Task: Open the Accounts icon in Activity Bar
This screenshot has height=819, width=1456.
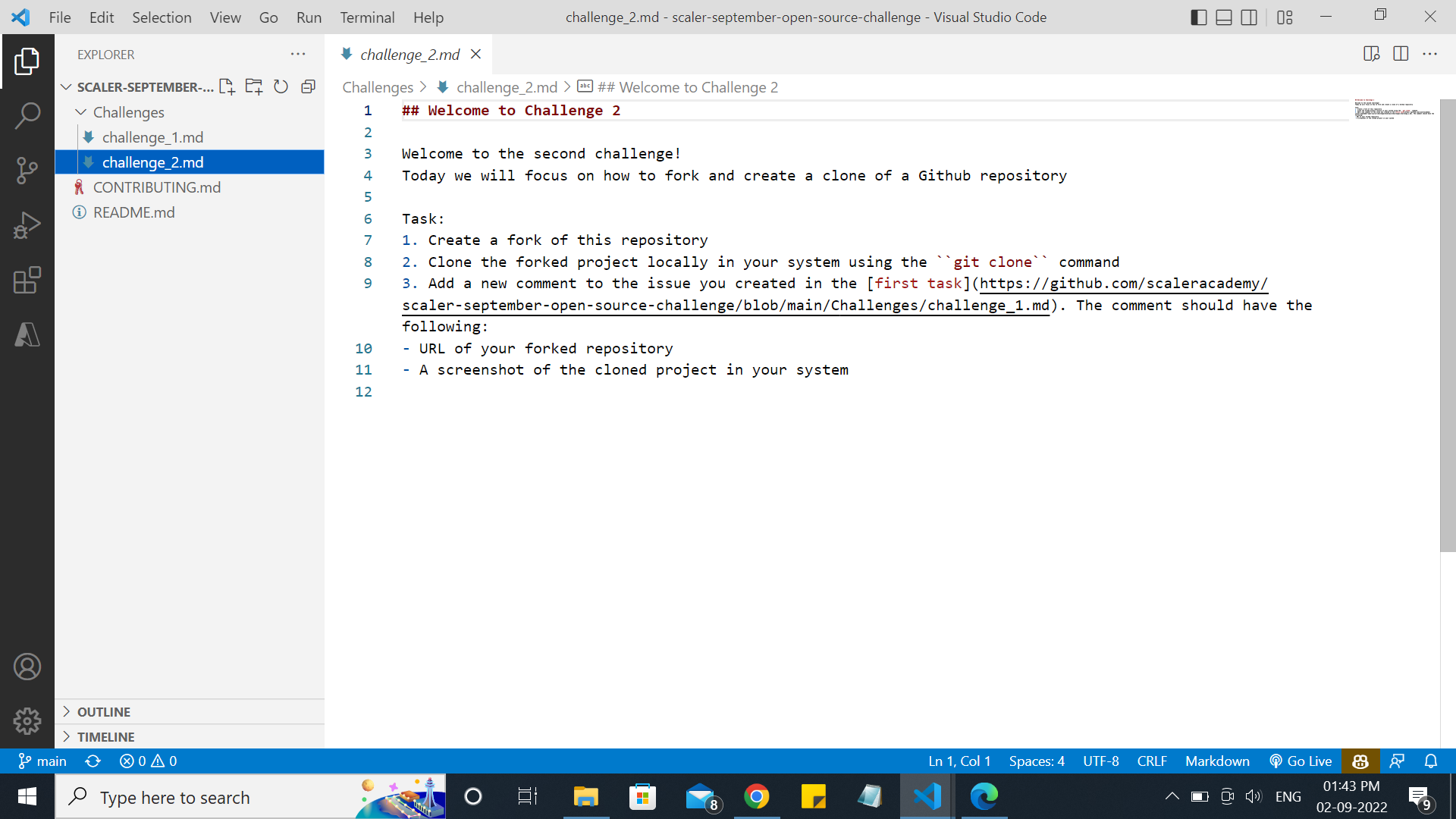Action: [28, 667]
